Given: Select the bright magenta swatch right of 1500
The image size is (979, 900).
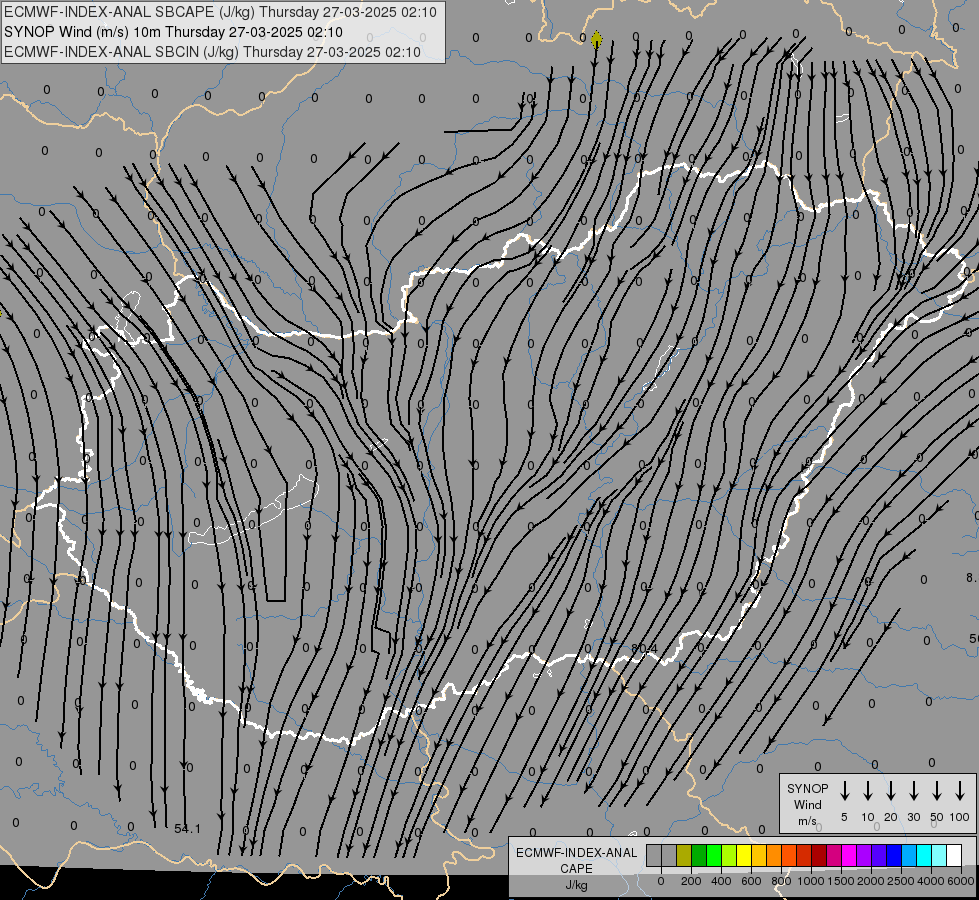Looking at the screenshot, I should (x=849, y=855).
